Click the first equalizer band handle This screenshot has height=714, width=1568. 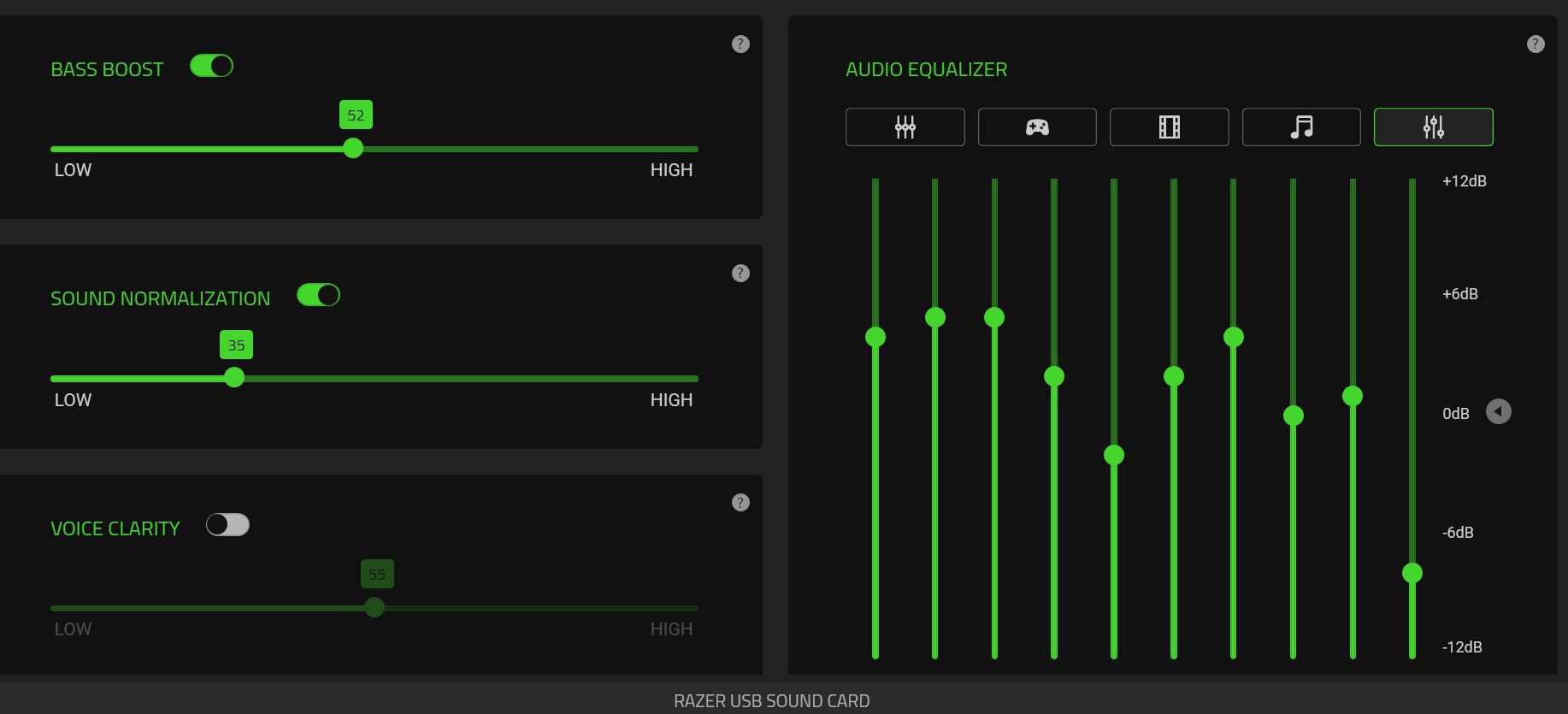click(875, 337)
